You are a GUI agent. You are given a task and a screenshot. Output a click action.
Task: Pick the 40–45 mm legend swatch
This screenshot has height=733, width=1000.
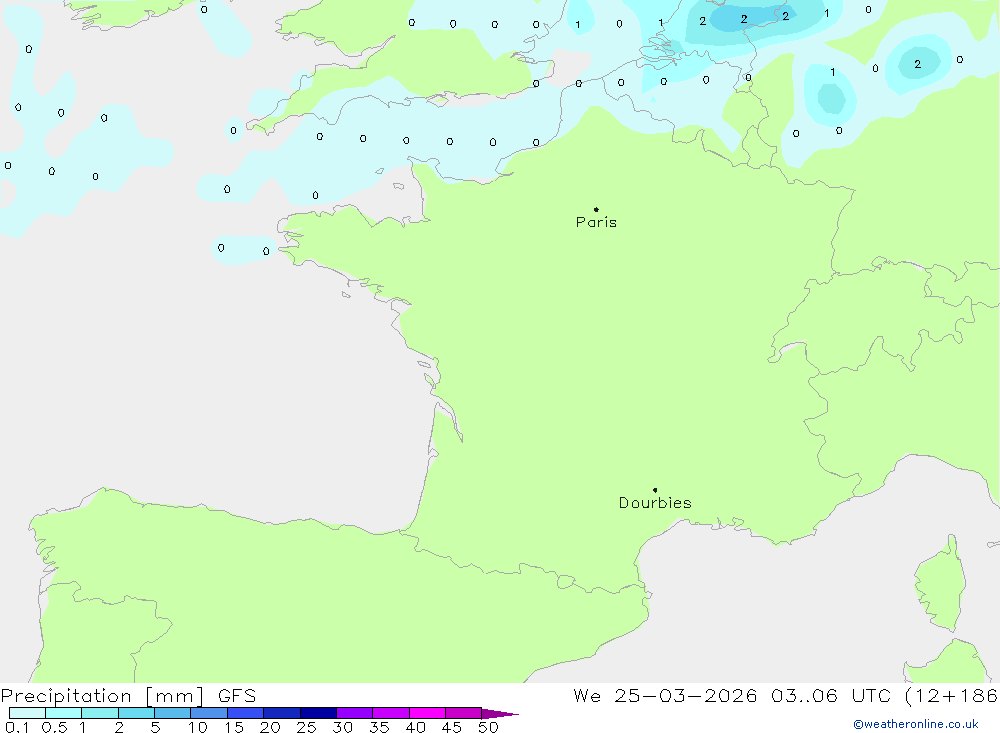tap(427, 713)
